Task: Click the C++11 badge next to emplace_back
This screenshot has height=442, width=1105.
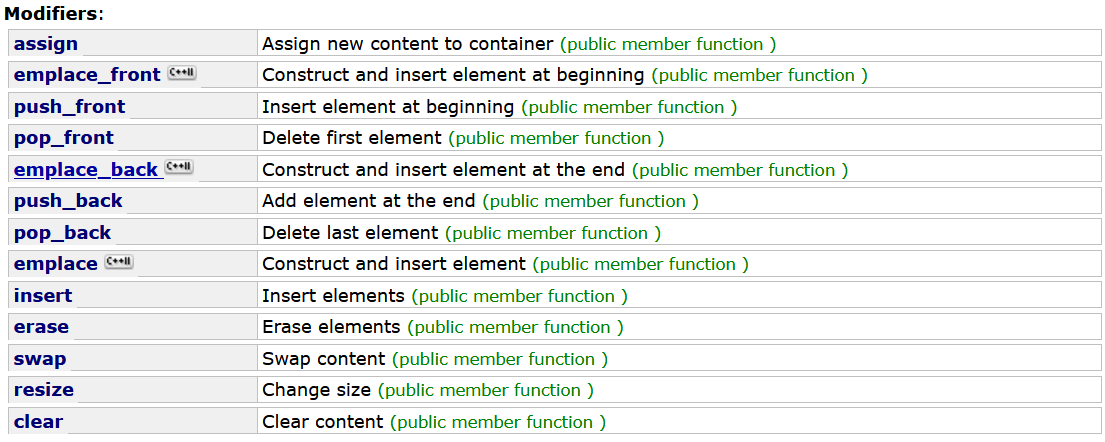Action: pos(179,168)
